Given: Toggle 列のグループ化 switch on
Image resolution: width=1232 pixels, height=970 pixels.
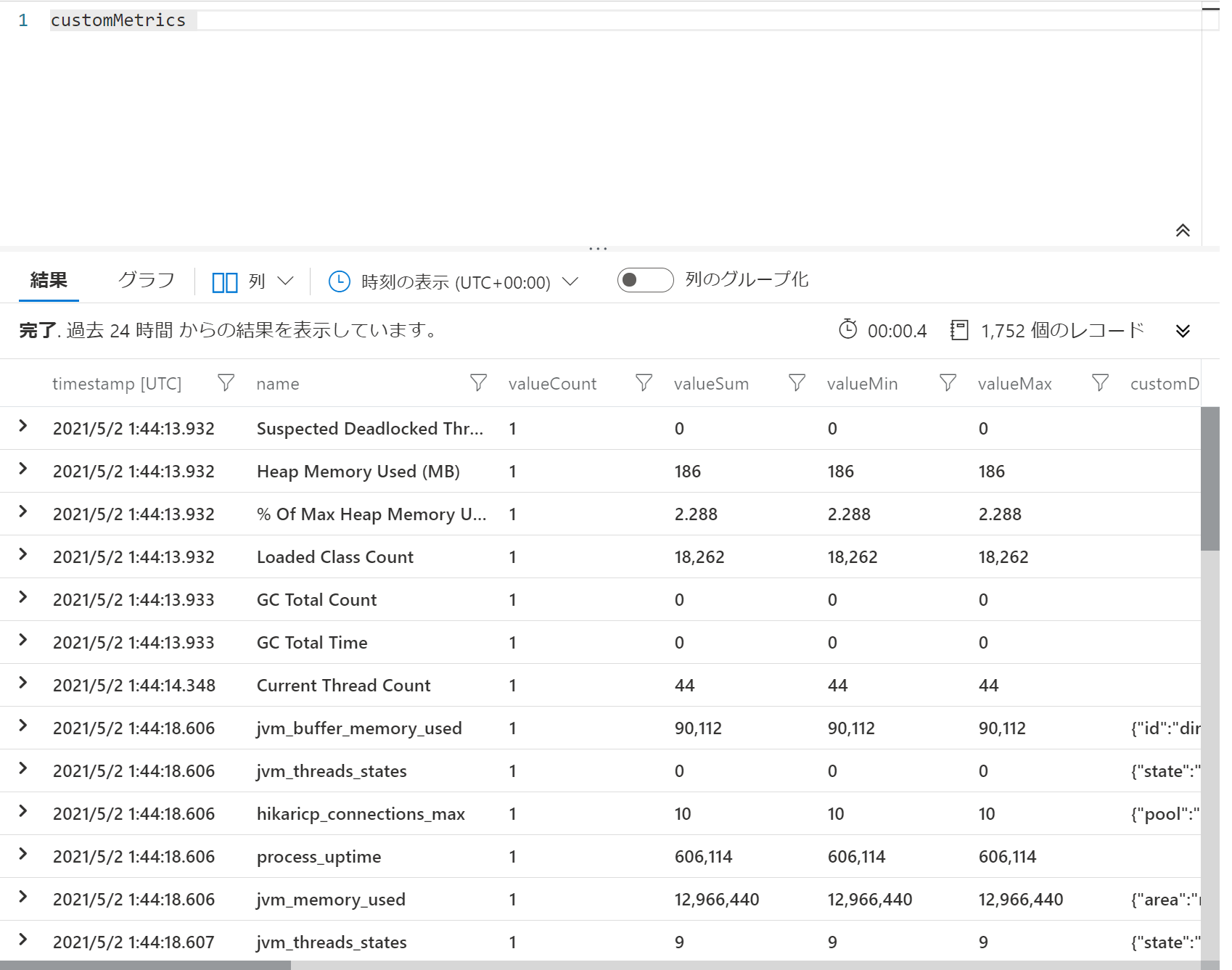Looking at the screenshot, I should [x=644, y=279].
